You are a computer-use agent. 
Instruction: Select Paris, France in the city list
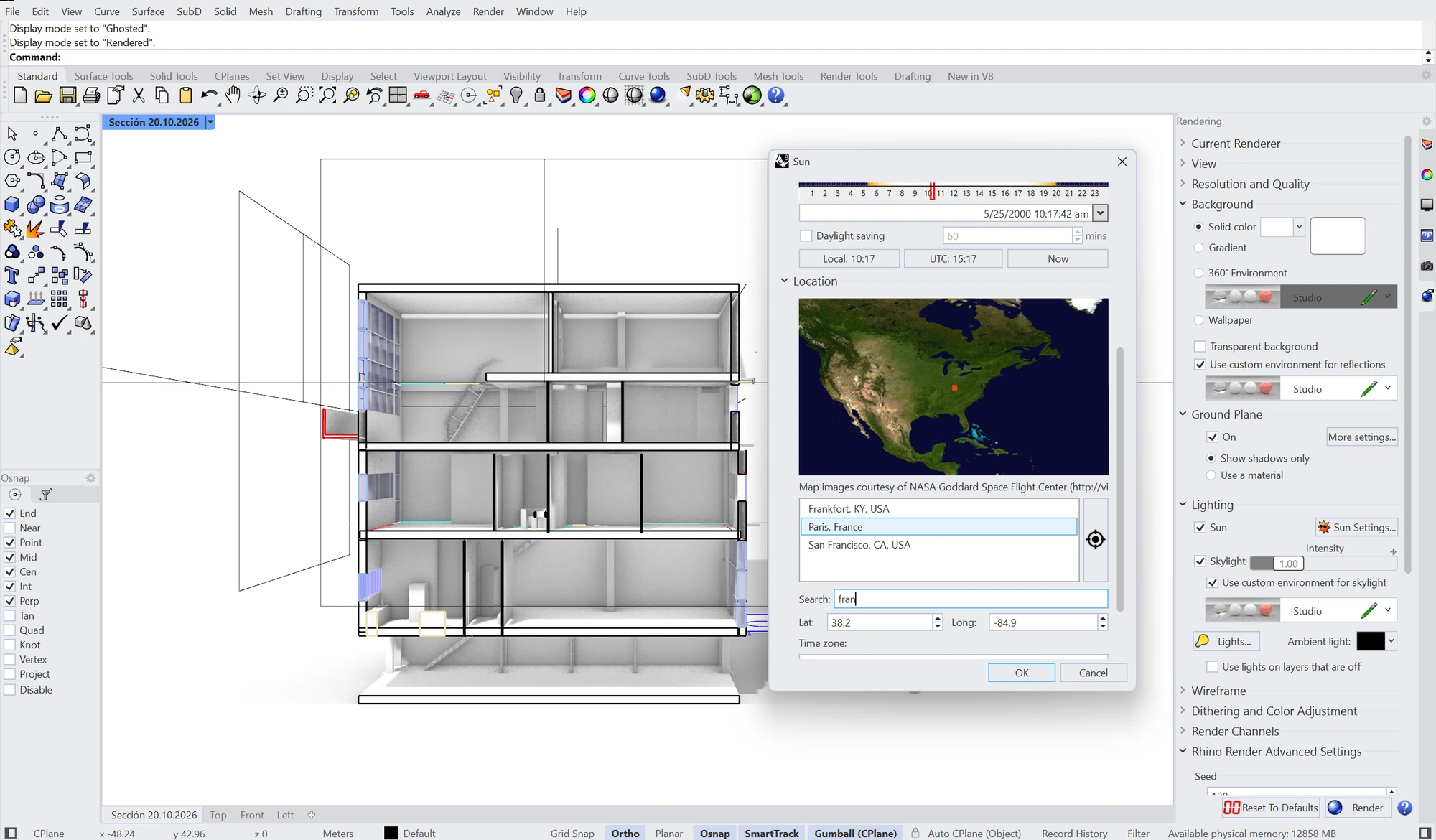click(938, 527)
